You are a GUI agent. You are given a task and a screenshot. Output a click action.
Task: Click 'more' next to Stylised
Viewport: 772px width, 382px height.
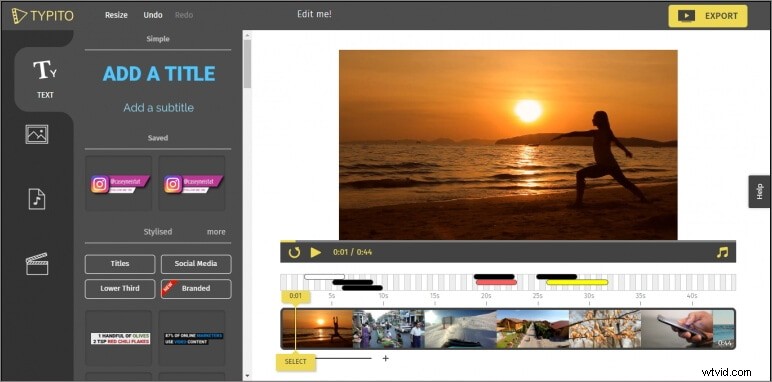[x=216, y=232]
